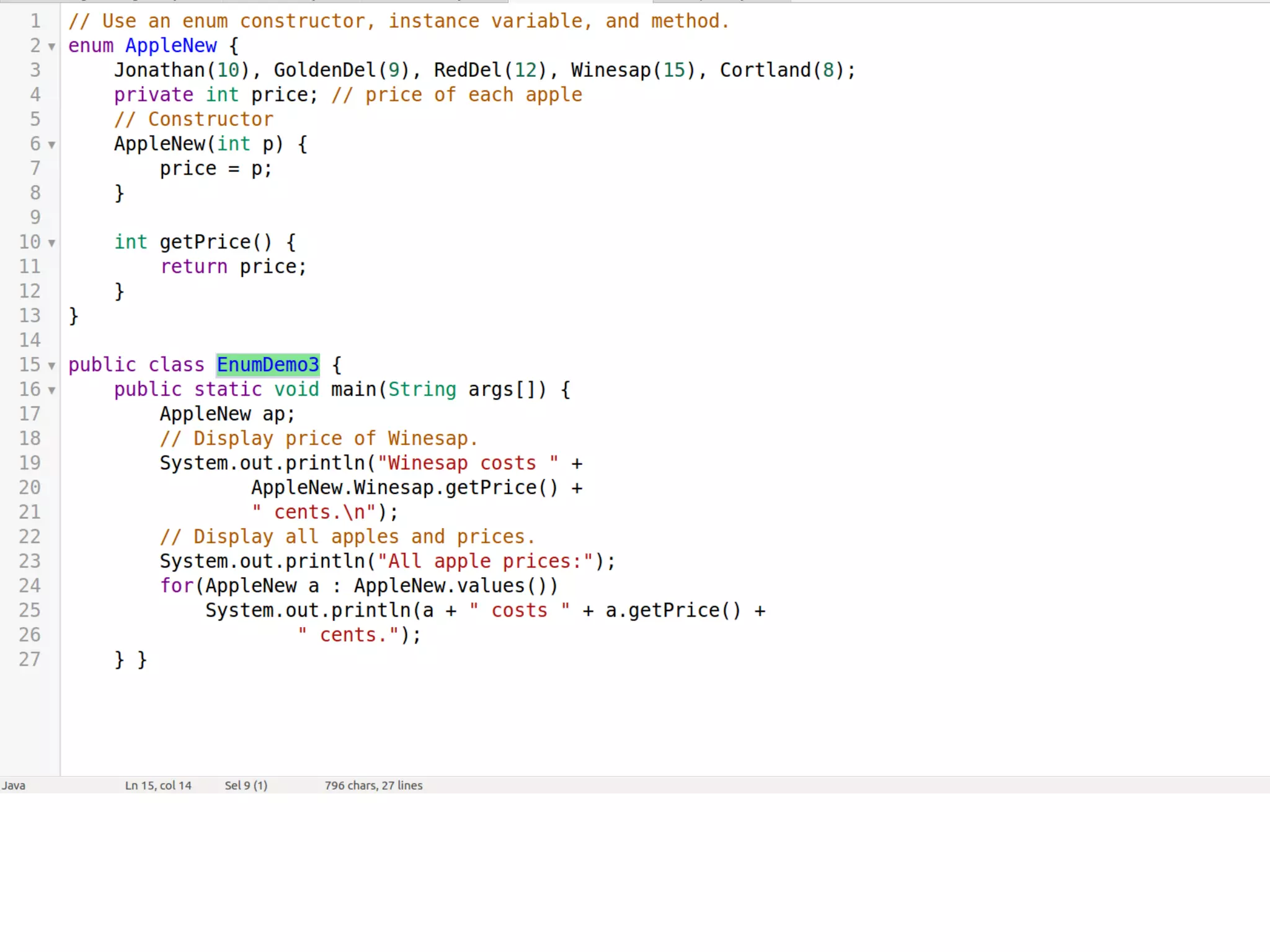The width and height of the screenshot is (1270, 952).
Task: Click the // Constructor comment
Action: click(193, 119)
